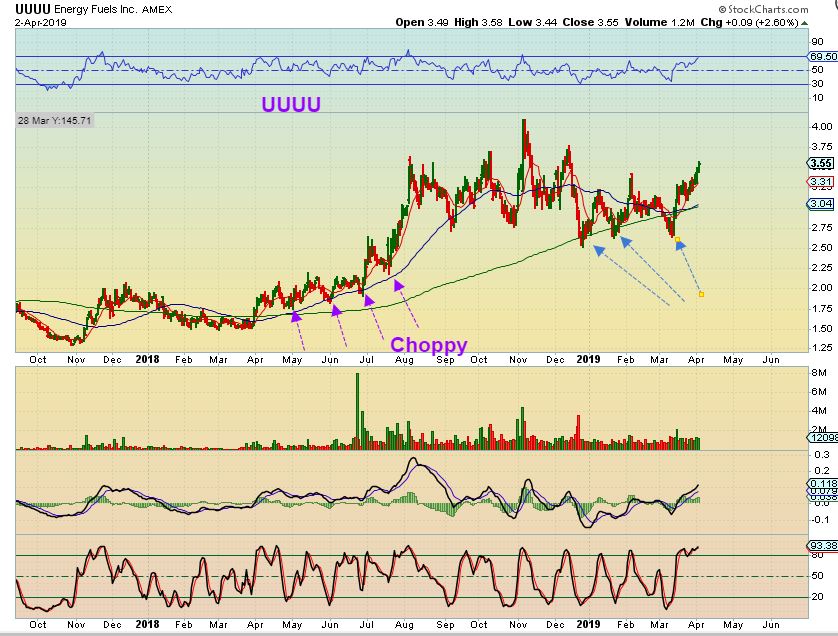Click the green up-triangle beside the Chg value
The height and width of the screenshot is (636, 838).
805,23
